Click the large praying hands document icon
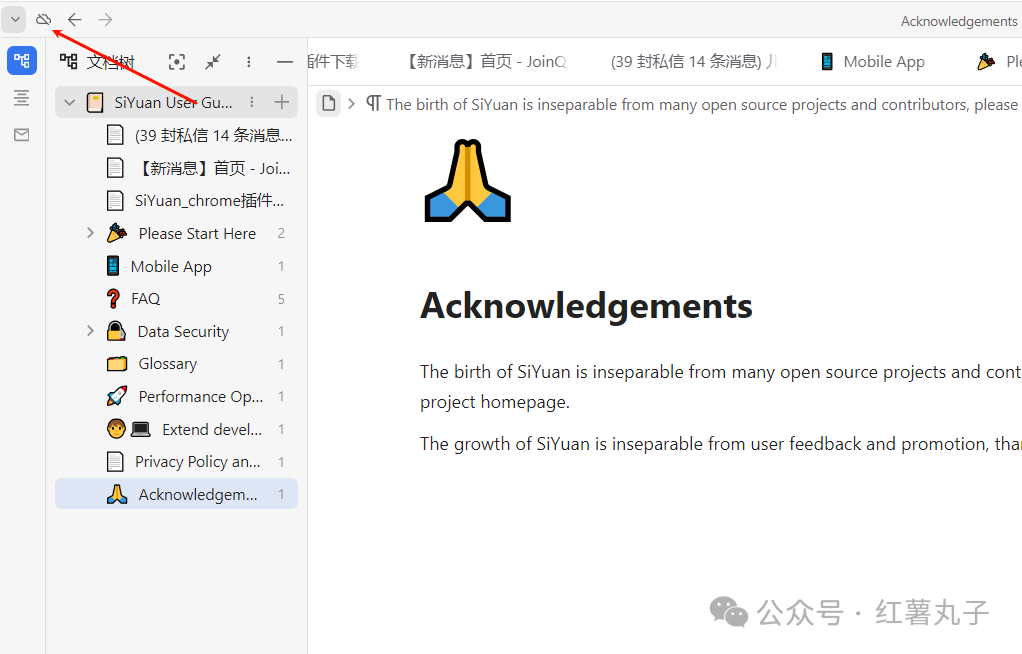Image resolution: width=1022 pixels, height=654 pixels. pyautogui.click(x=467, y=181)
